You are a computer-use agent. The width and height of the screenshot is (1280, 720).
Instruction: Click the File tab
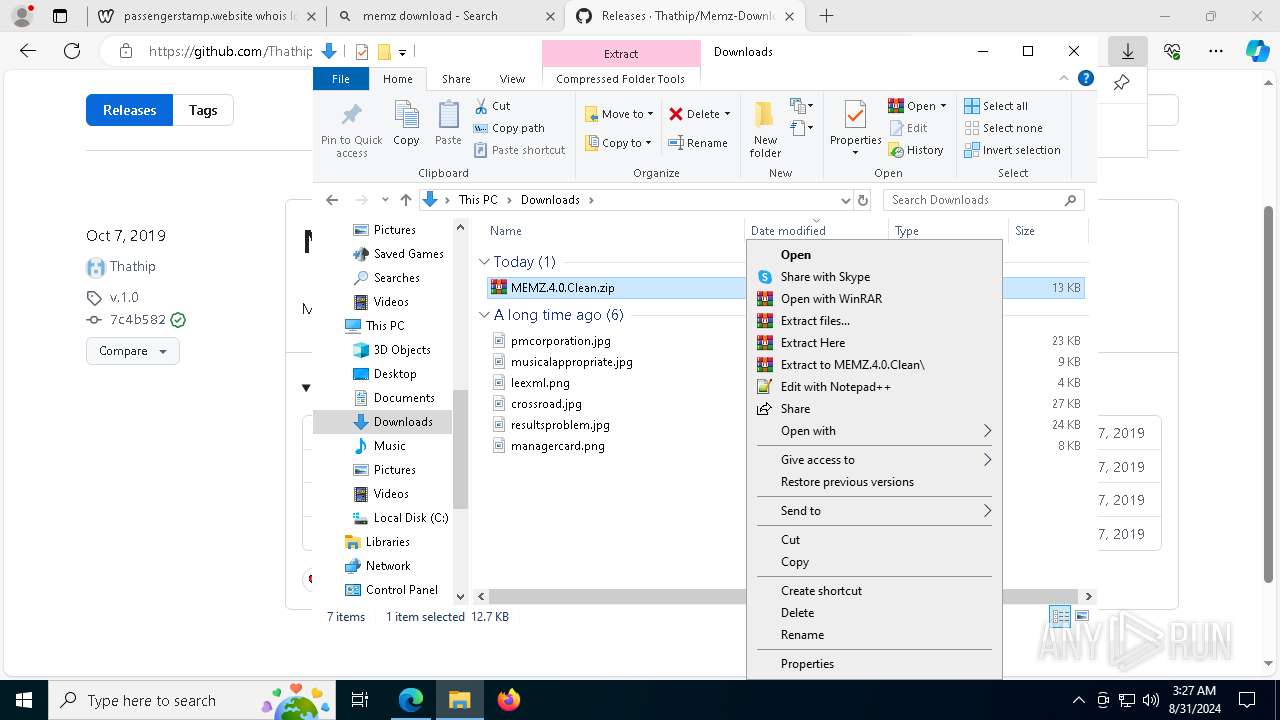[340, 79]
